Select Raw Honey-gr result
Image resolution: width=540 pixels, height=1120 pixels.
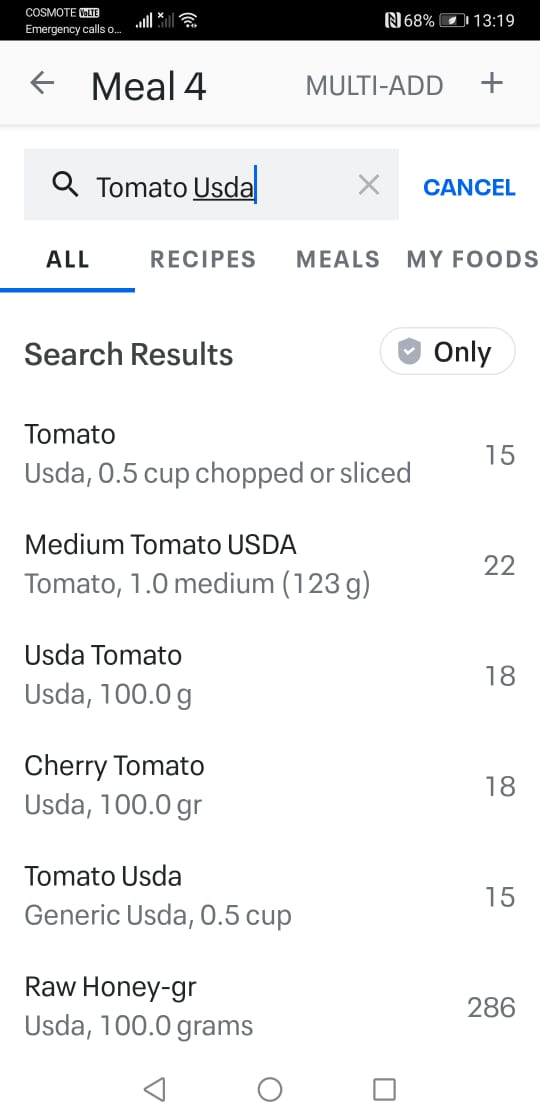point(270,1006)
